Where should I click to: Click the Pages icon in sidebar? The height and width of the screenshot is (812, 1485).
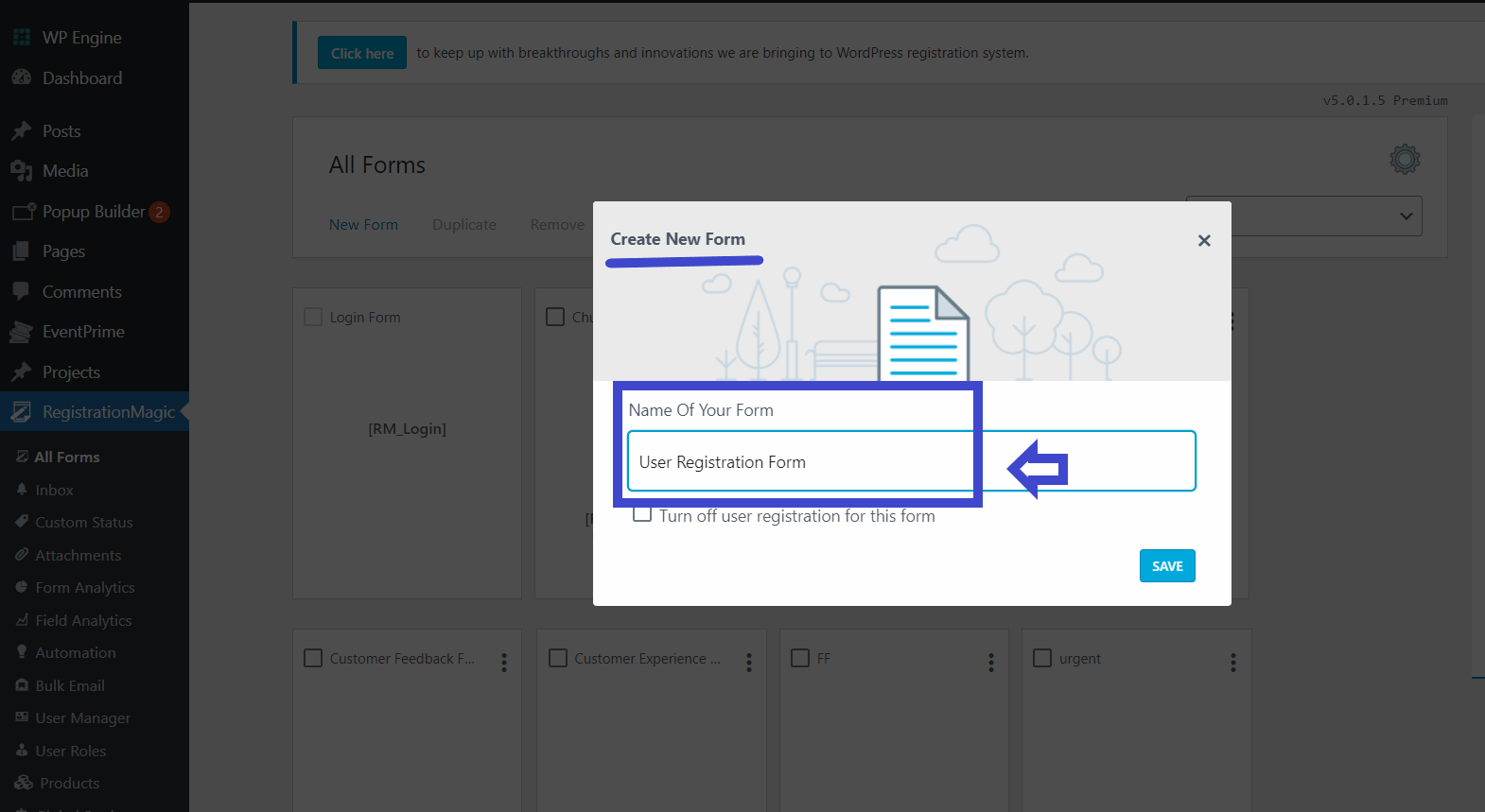[22, 251]
